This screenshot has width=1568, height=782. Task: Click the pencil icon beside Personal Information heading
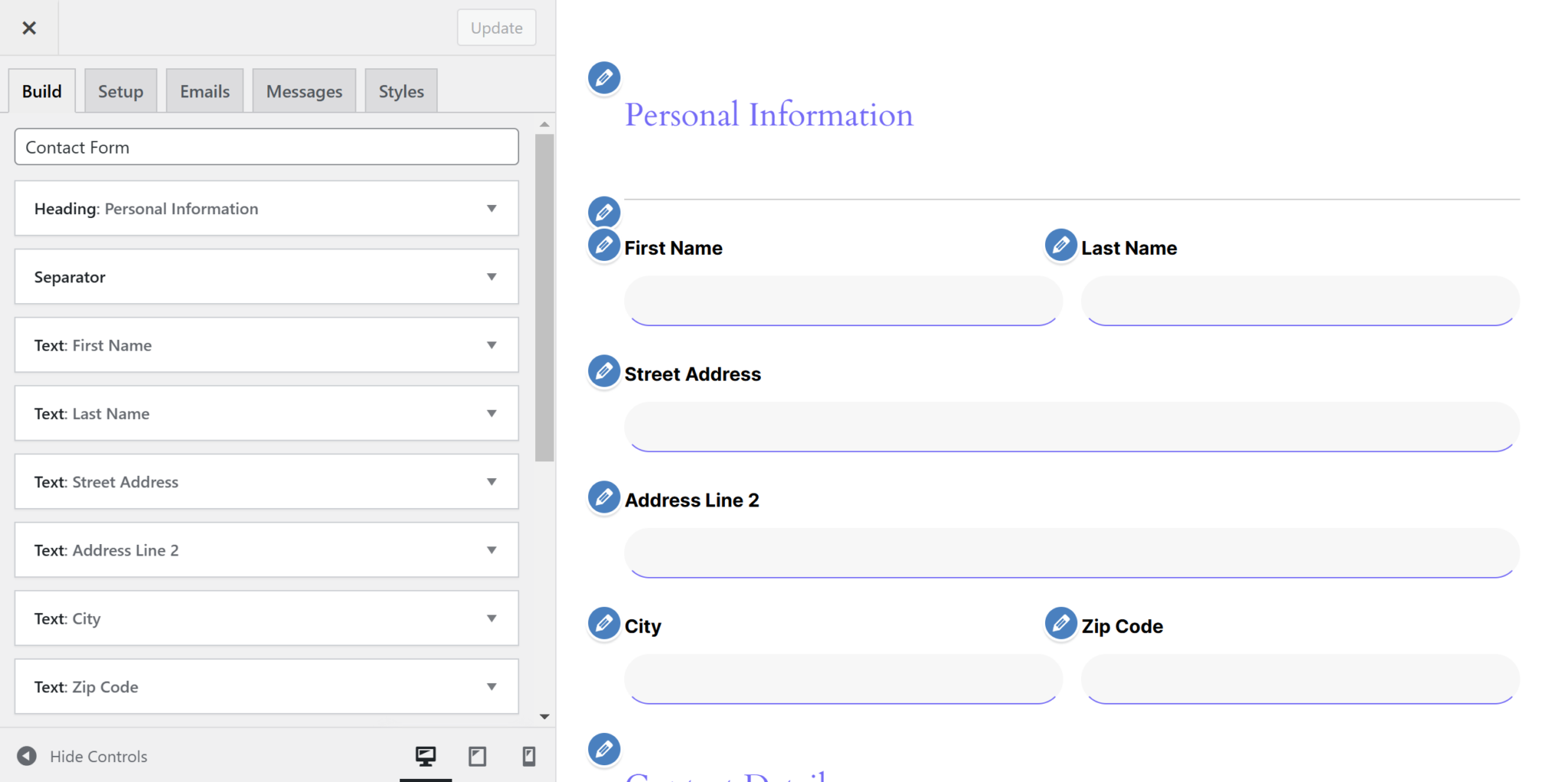click(x=603, y=77)
